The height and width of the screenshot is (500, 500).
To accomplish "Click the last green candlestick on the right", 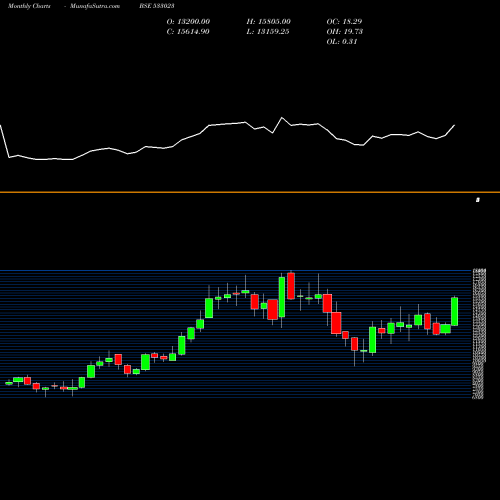I will (x=455, y=311).
